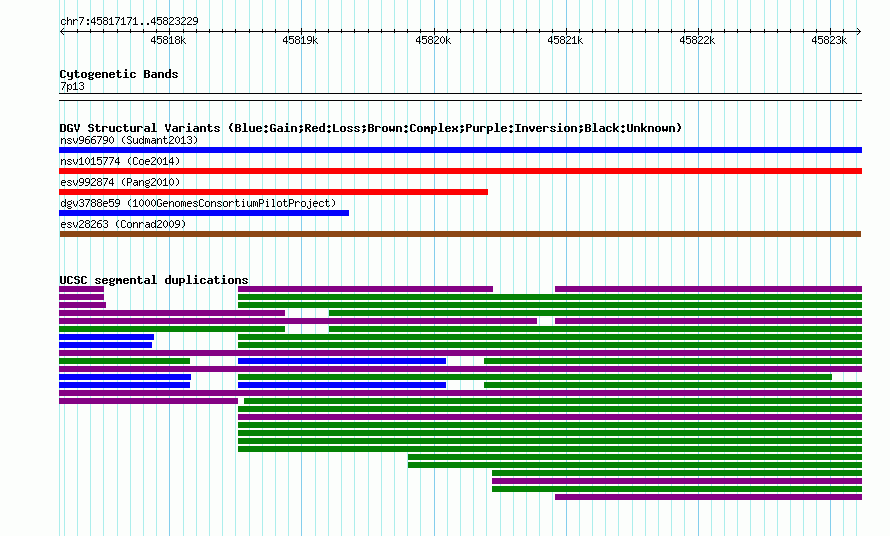
Task: Click the Cytogenetic Bands track title
Action: 119,74
